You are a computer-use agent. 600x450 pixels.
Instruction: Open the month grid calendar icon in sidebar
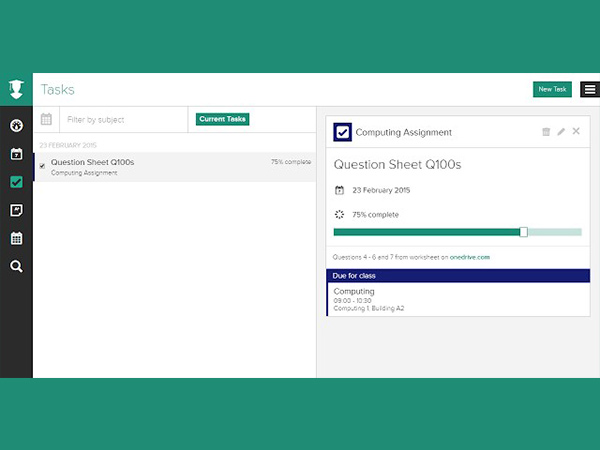pos(16,238)
